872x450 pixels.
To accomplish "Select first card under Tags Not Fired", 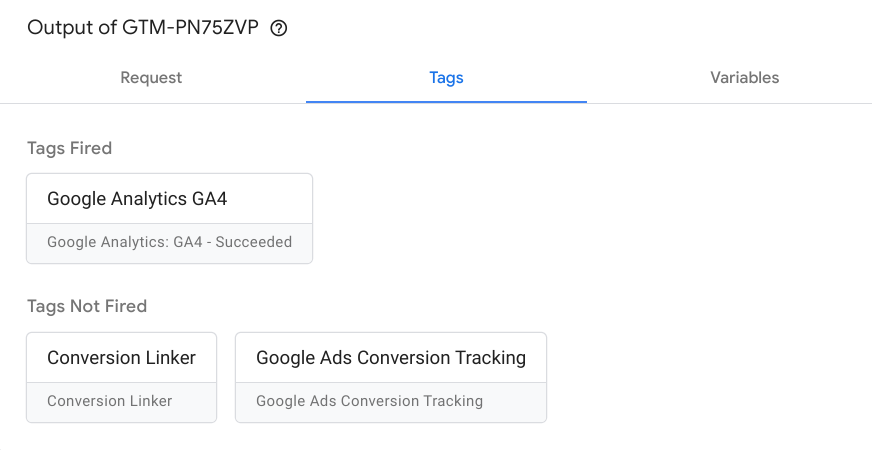I will [x=121, y=377].
